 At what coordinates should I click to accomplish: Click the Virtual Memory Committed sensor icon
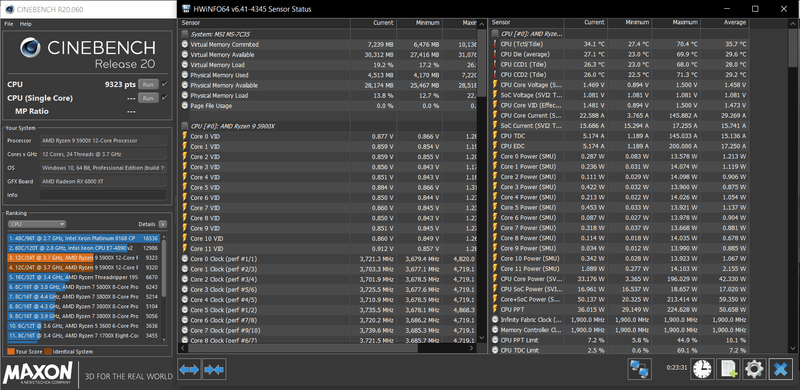pos(185,44)
